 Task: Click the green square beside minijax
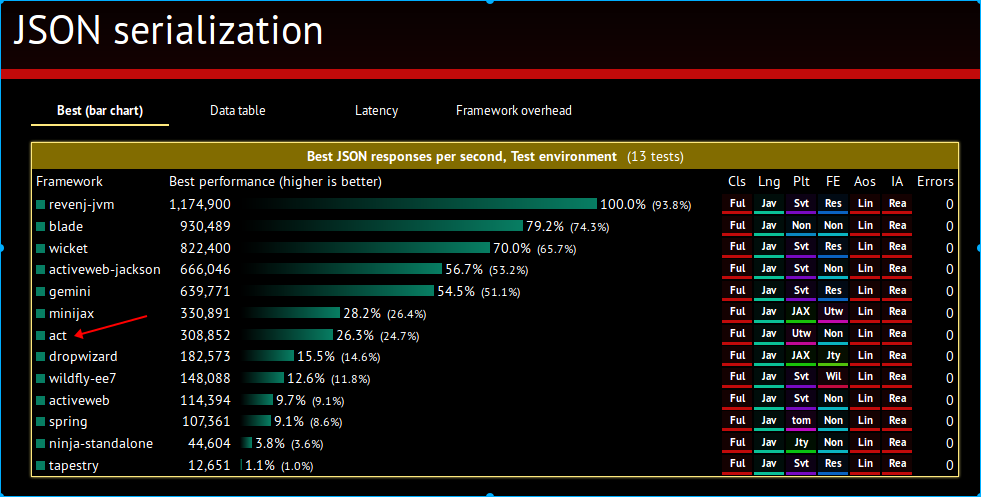(41, 313)
